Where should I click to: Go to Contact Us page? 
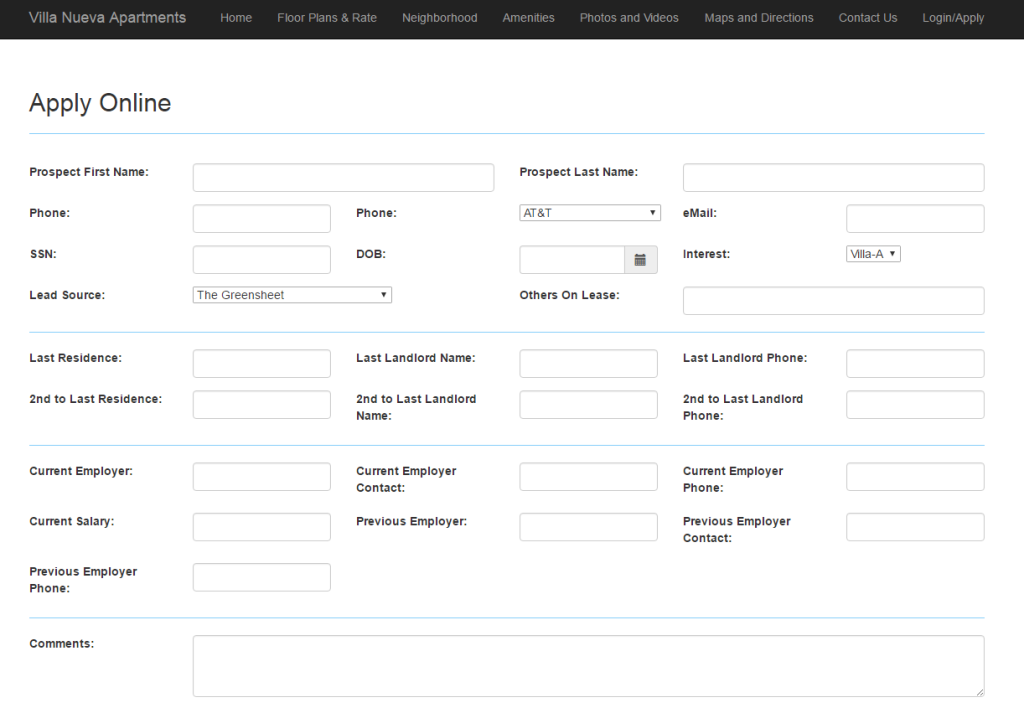868,18
